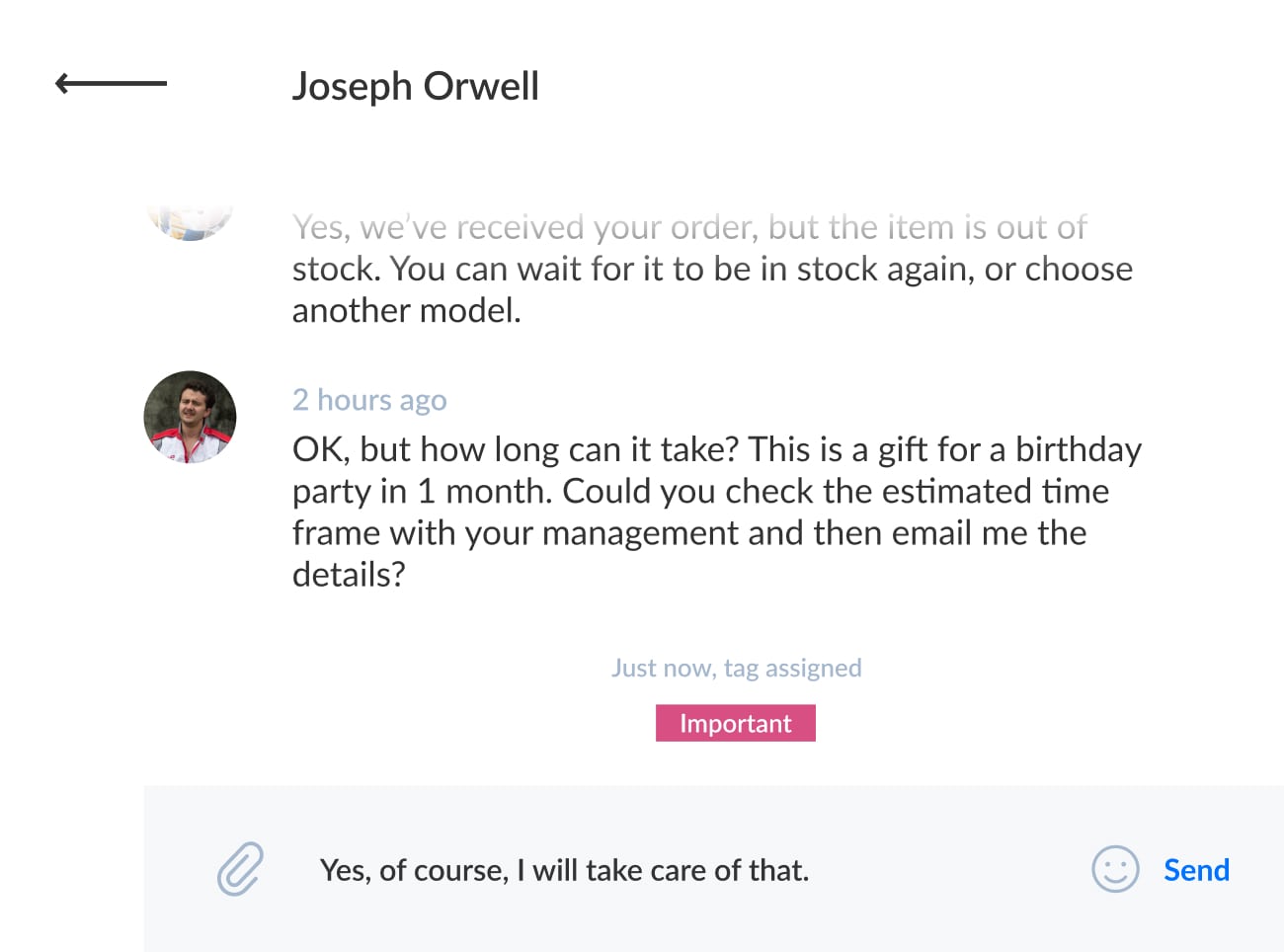Image resolution: width=1284 pixels, height=952 pixels.
Task: Click the word 'details?' ending the customer's message
Action: (349, 574)
